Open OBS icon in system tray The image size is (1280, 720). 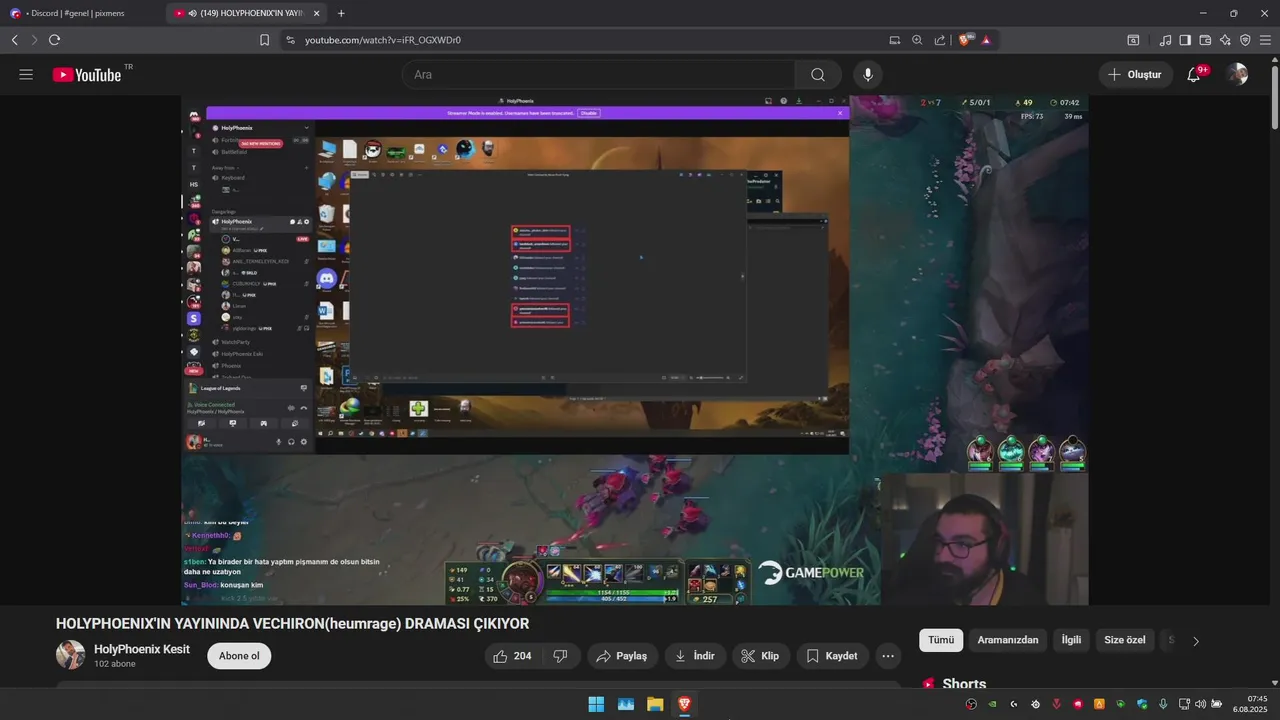970,704
